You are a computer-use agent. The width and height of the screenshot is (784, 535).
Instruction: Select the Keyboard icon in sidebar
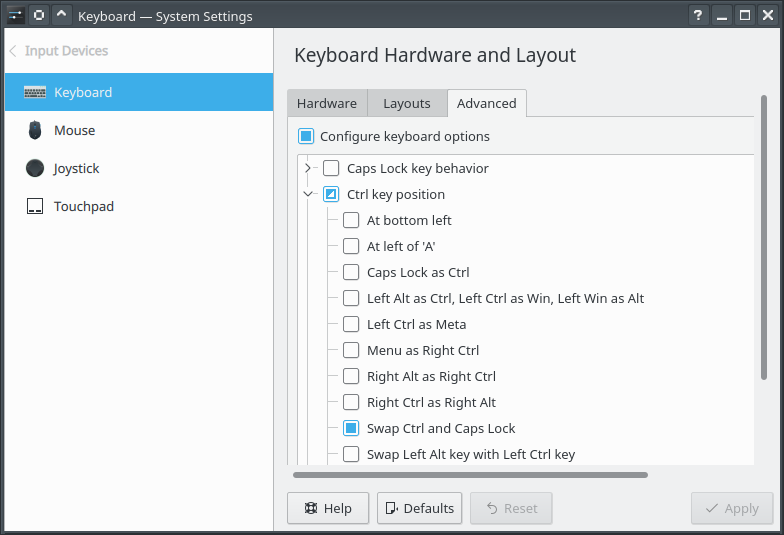point(35,92)
